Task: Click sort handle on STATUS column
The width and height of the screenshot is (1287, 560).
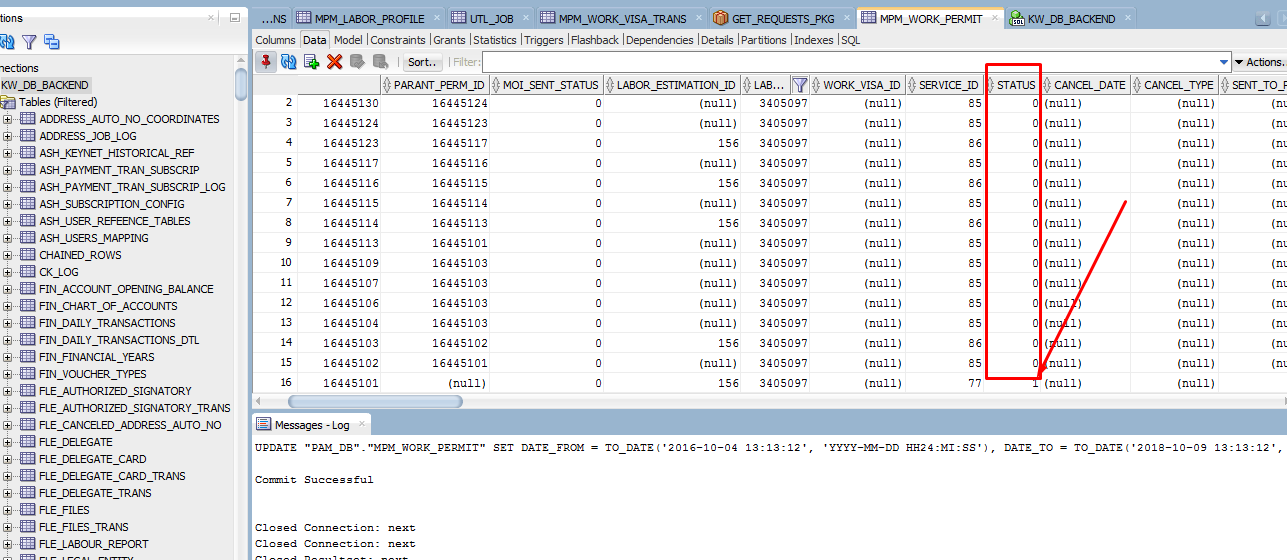Action: [x=990, y=85]
